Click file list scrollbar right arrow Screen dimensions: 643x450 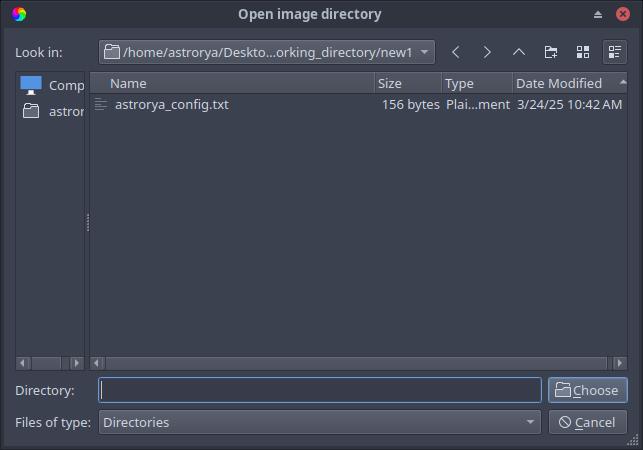click(x=620, y=363)
